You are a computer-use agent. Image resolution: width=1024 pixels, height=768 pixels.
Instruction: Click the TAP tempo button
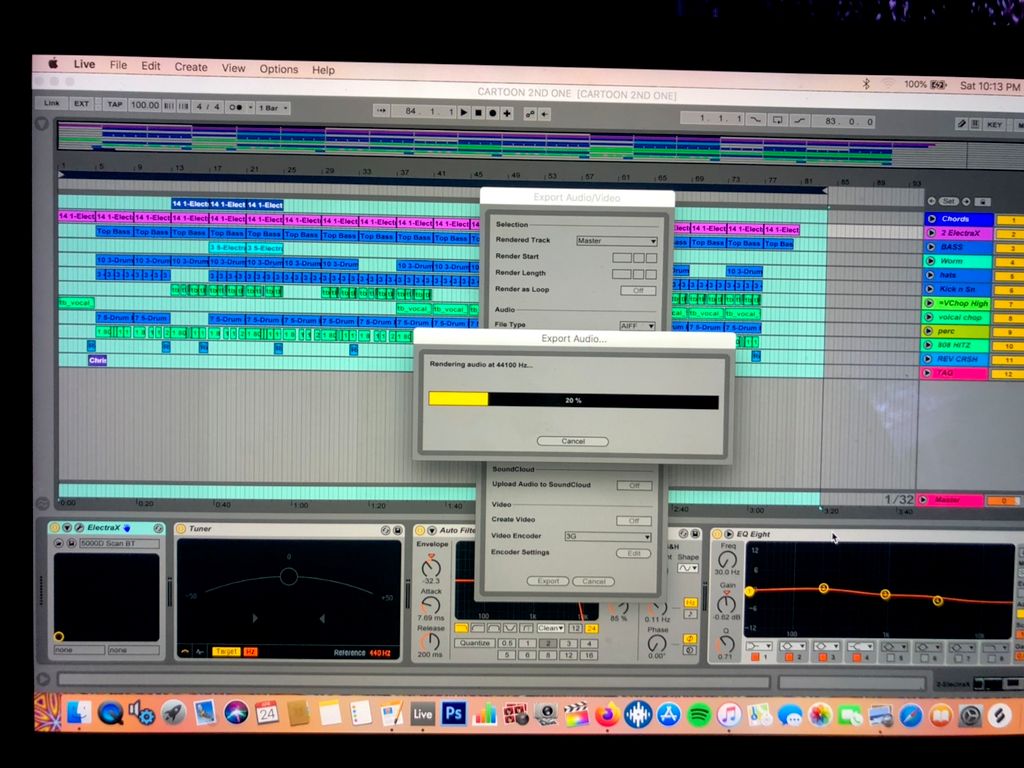click(114, 104)
